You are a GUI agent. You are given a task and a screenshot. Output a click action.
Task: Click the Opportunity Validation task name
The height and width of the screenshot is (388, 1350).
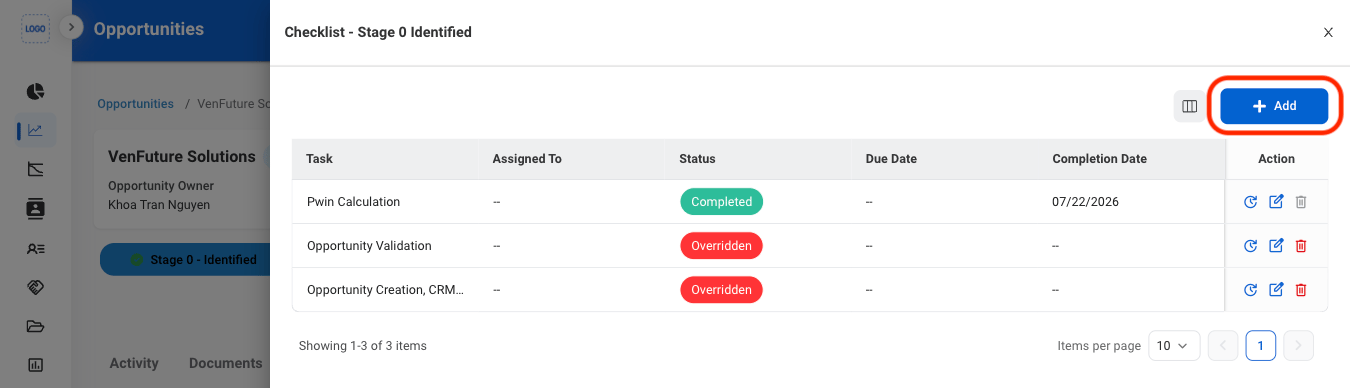click(369, 246)
